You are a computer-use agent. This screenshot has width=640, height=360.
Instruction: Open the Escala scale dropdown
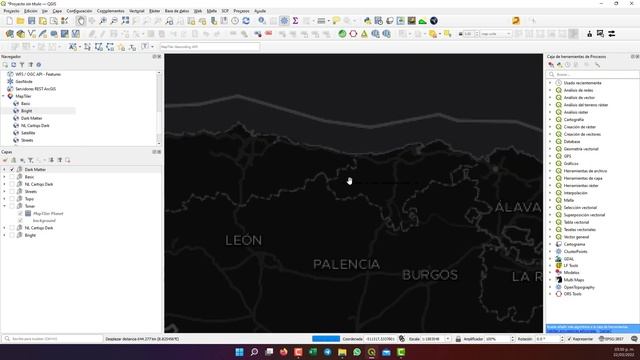coord(448,339)
